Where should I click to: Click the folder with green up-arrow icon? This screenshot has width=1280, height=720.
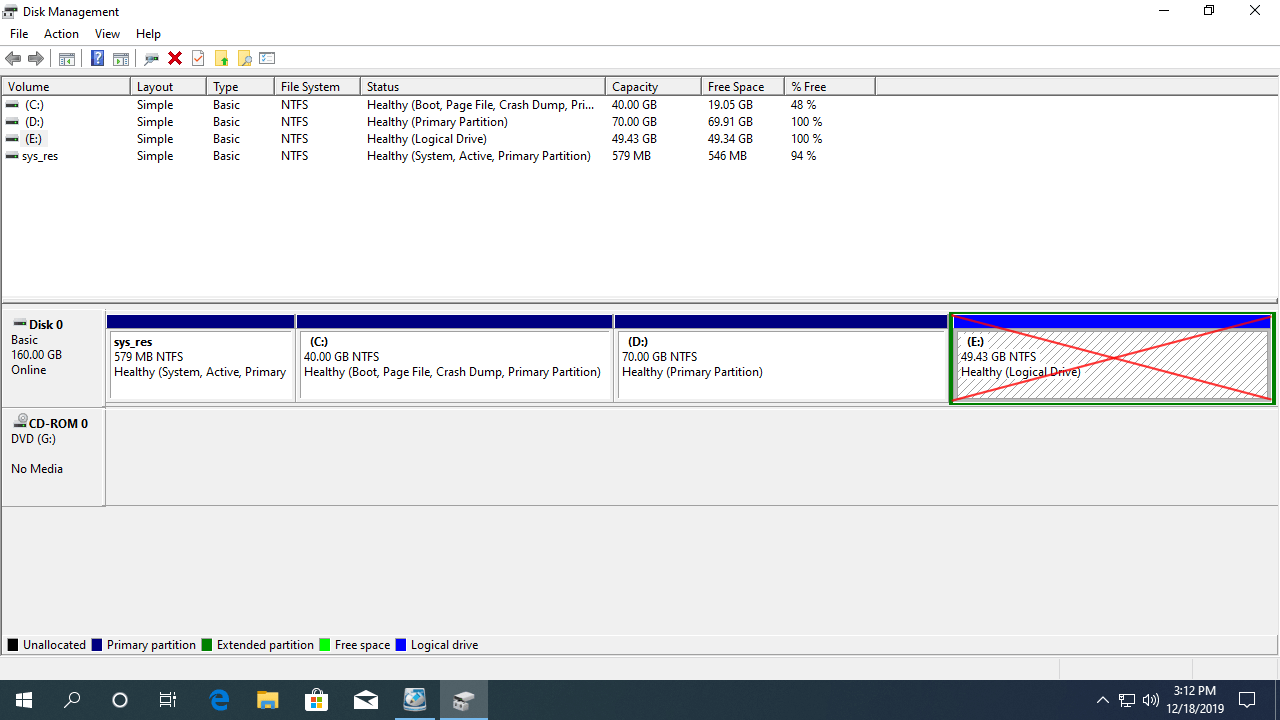pyautogui.click(x=221, y=59)
